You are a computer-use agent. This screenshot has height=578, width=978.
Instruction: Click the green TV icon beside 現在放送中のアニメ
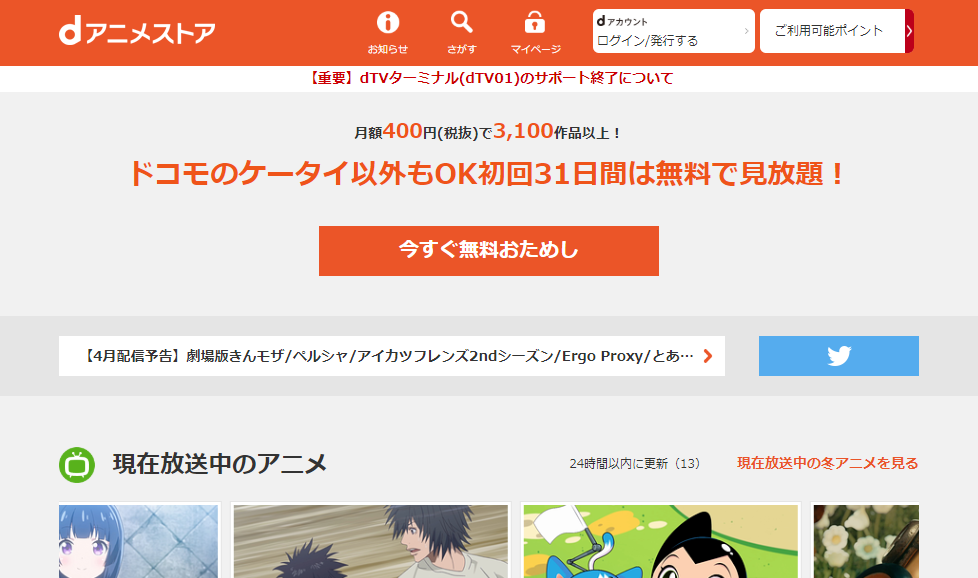tap(77, 465)
